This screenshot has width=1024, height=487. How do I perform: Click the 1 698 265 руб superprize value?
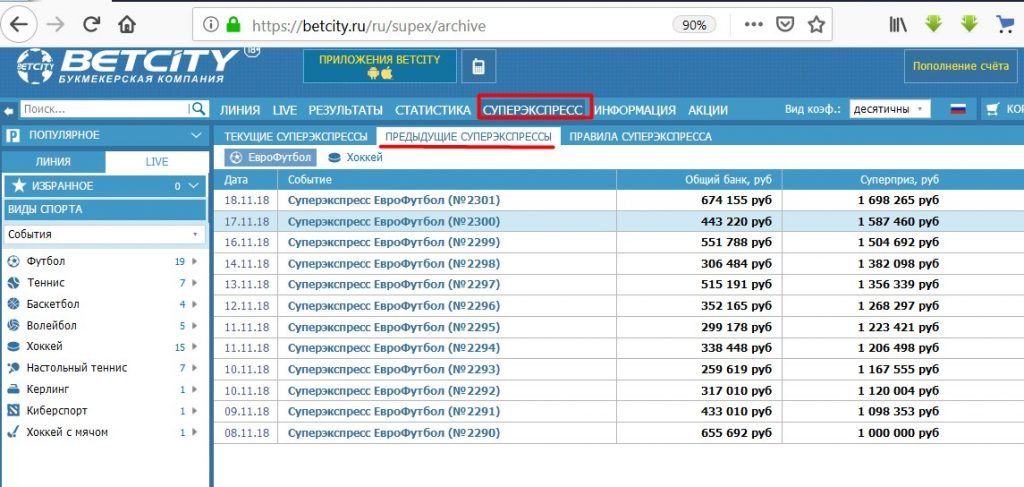pos(899,200)
